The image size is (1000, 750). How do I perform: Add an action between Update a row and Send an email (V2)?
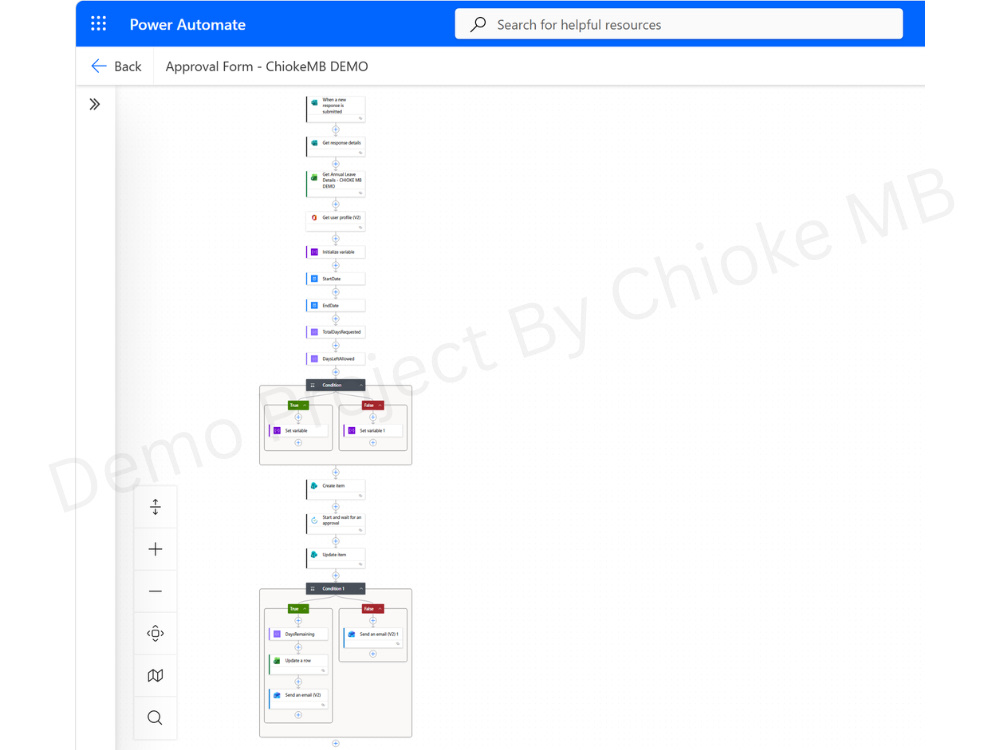[x=298, y=682]
